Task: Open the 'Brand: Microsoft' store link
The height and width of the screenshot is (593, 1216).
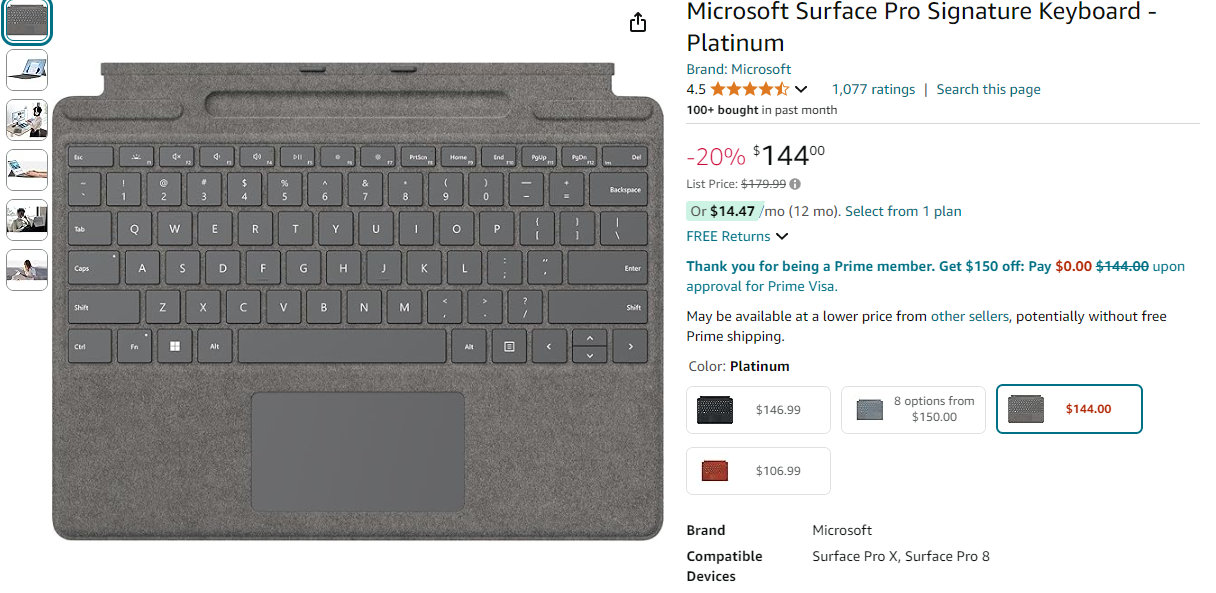Action: [x=738, y=69]
